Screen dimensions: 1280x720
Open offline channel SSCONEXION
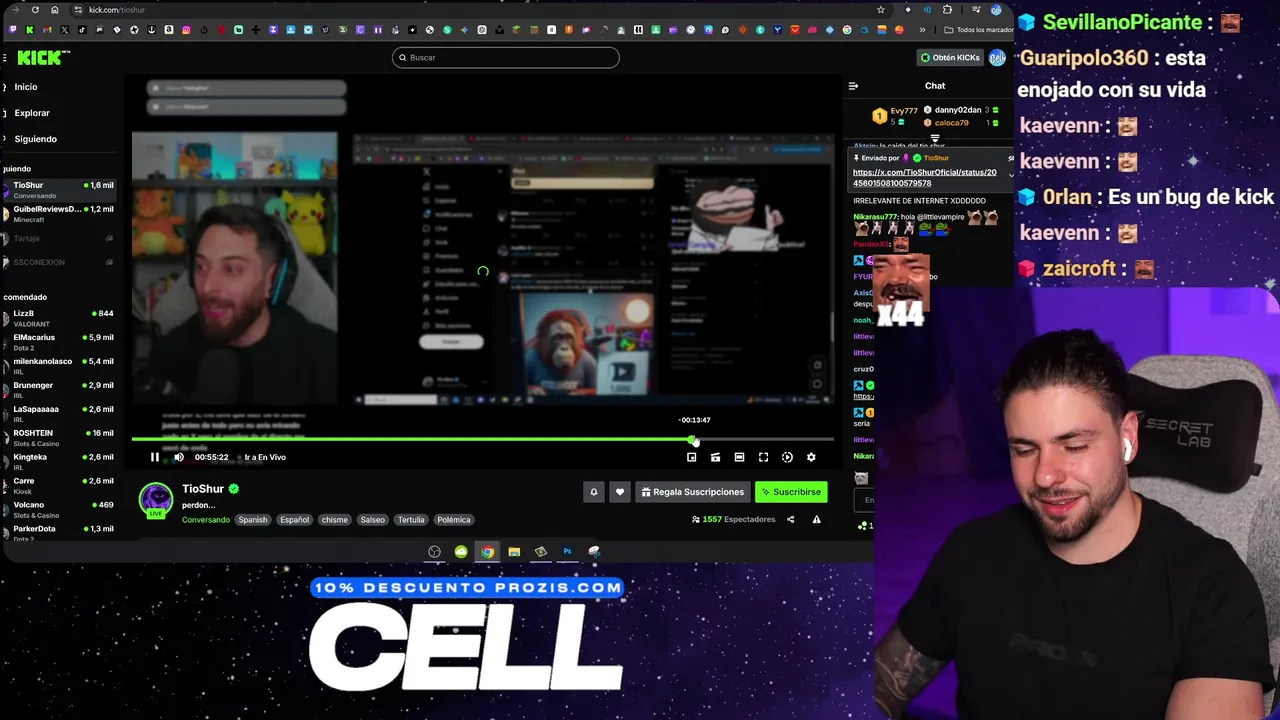coord(60,262)
